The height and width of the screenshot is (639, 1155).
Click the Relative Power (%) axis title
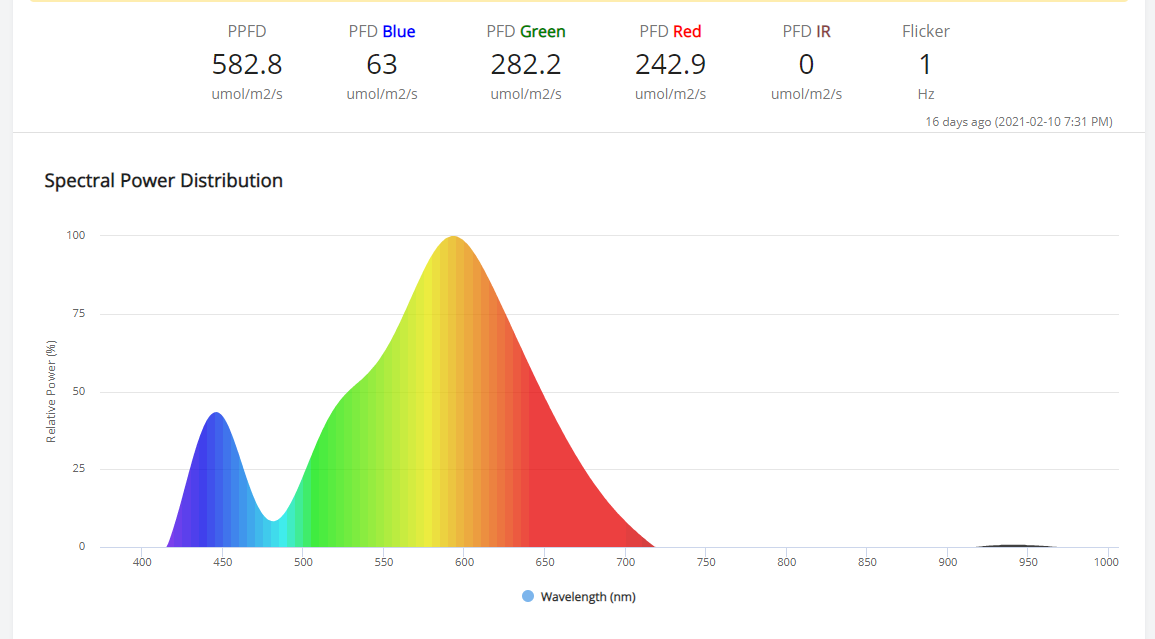[51, 391]
